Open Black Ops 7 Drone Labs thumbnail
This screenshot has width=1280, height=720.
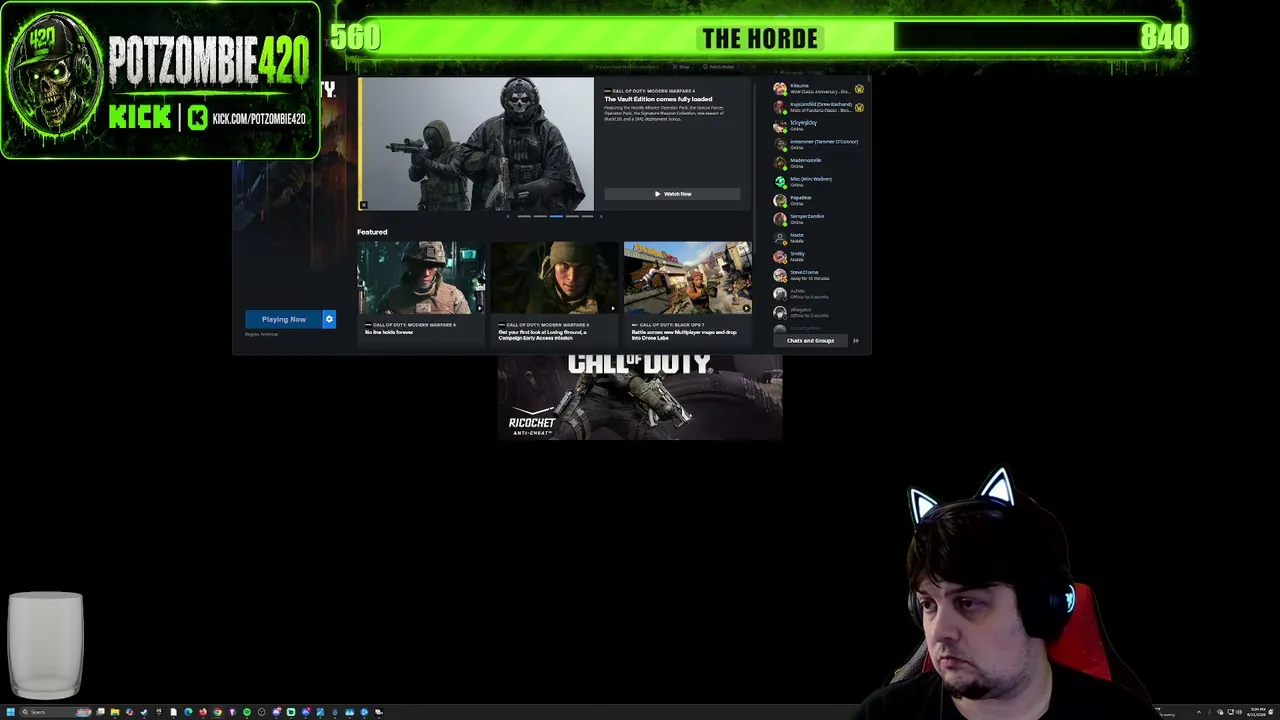coord(688,278)
